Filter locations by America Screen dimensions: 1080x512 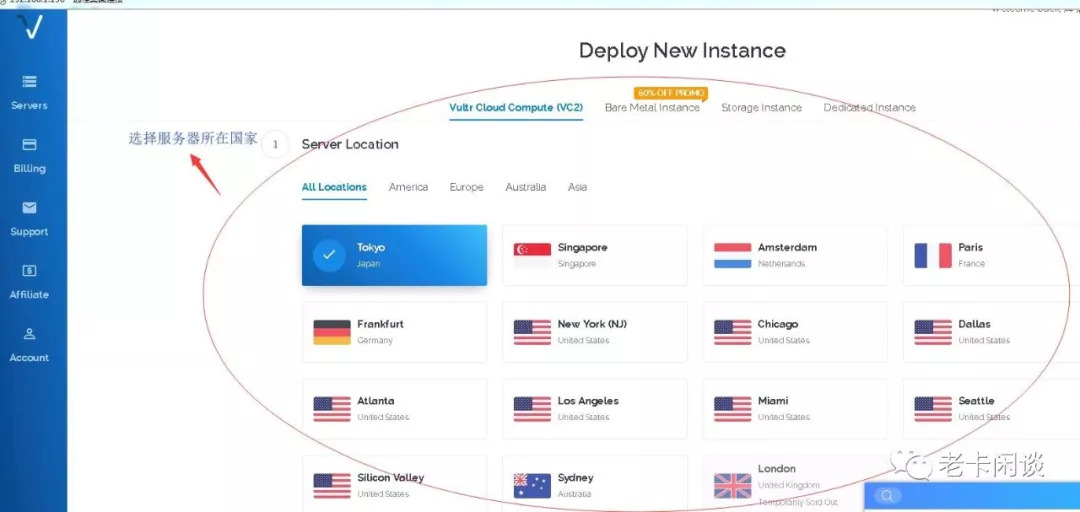coord(408,187)
